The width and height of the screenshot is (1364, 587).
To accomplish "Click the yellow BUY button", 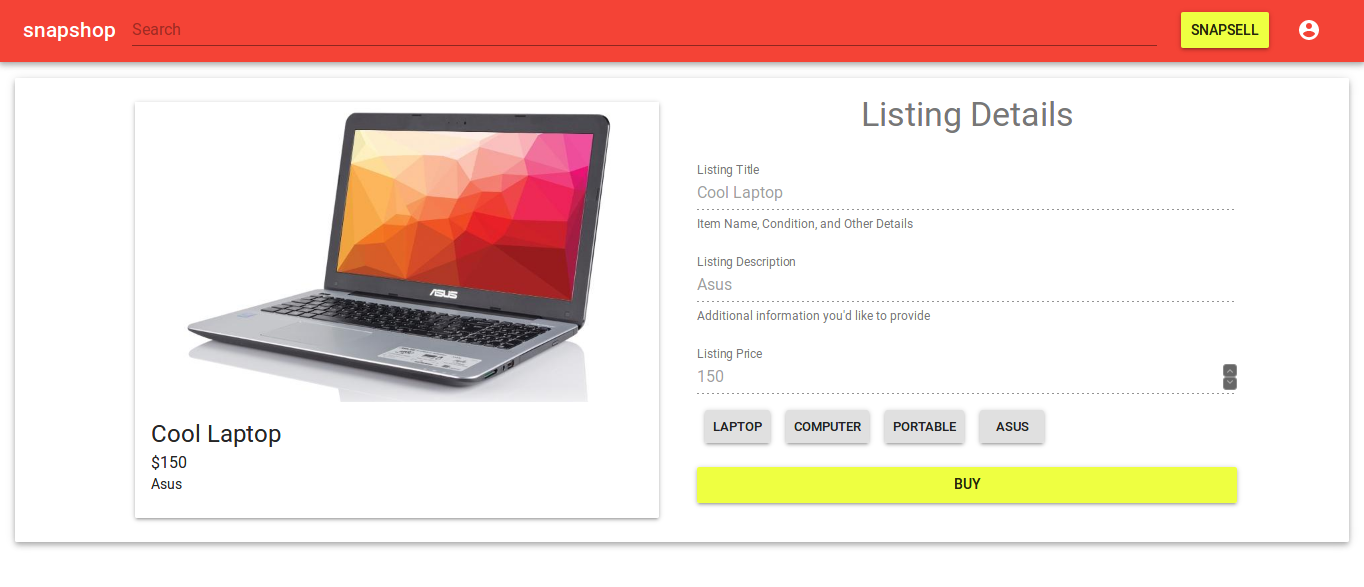I will pyautogui.click(x=967, y=485).
